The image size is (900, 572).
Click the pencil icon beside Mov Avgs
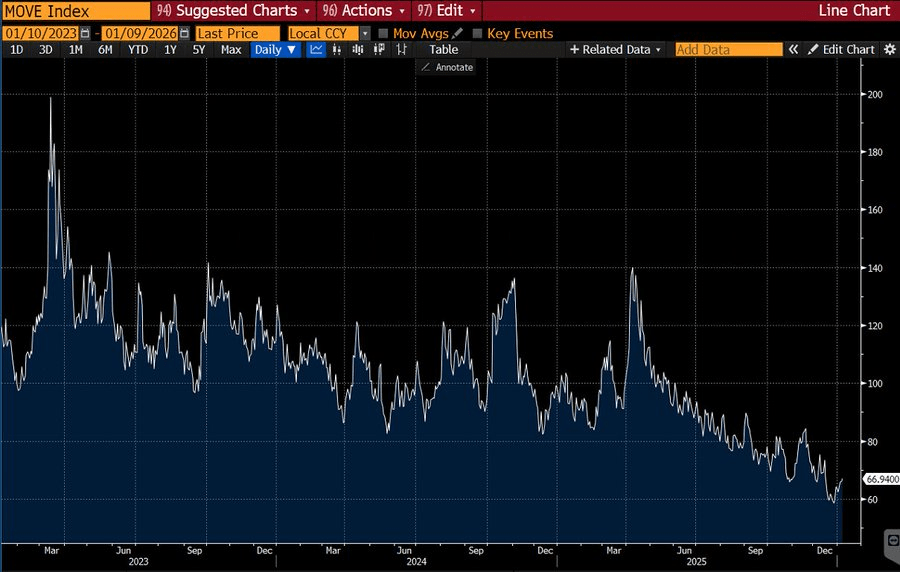[x=458, y=33]
